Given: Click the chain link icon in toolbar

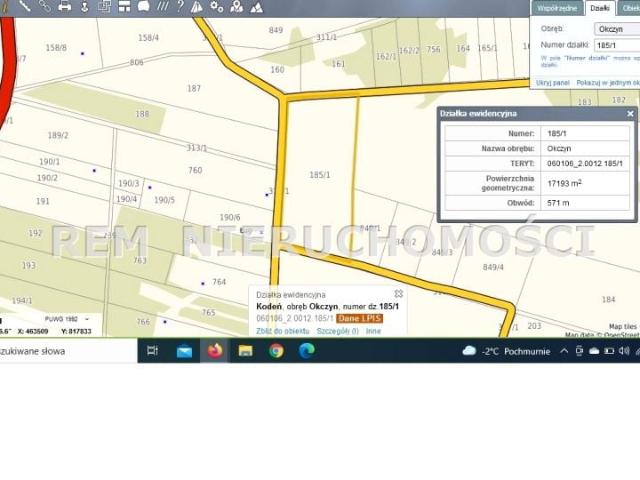Looking at the screenshot, I should [x=45, y=6].
